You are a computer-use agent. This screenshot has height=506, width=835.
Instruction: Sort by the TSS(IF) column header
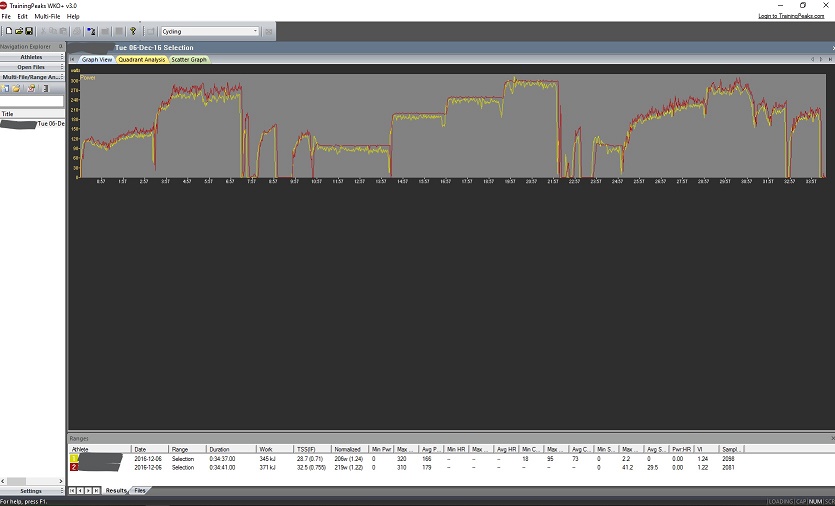coord(312,450)
